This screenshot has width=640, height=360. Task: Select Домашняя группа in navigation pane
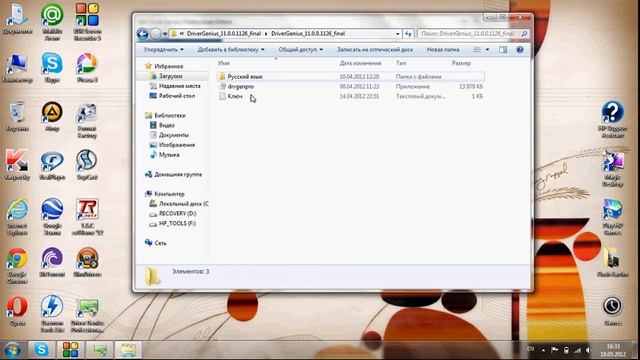pos(178,174)
